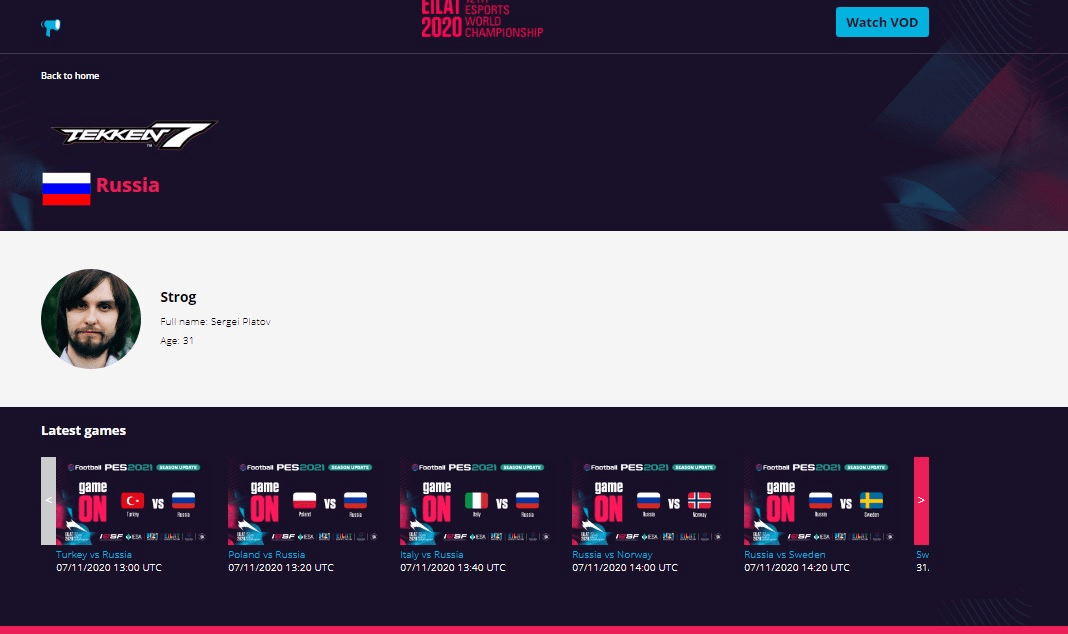Open Russia vs Norway game thumbnail
This screenshot has height=634, width=1068.
[x=649, y=500]
